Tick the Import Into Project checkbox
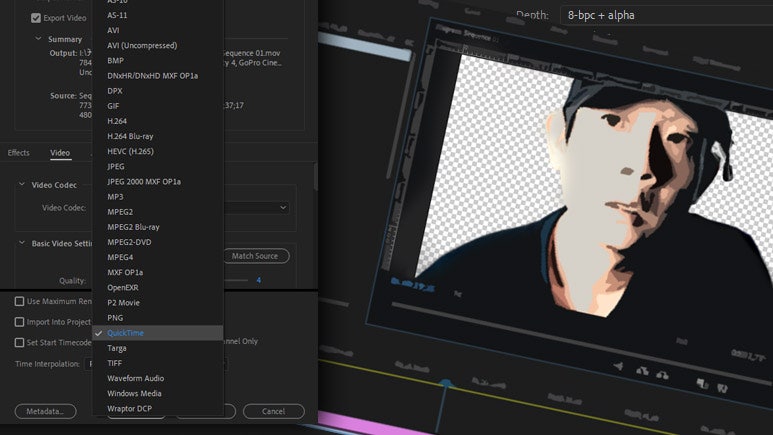This screenshot has width=773, height=435. point(19,322)
